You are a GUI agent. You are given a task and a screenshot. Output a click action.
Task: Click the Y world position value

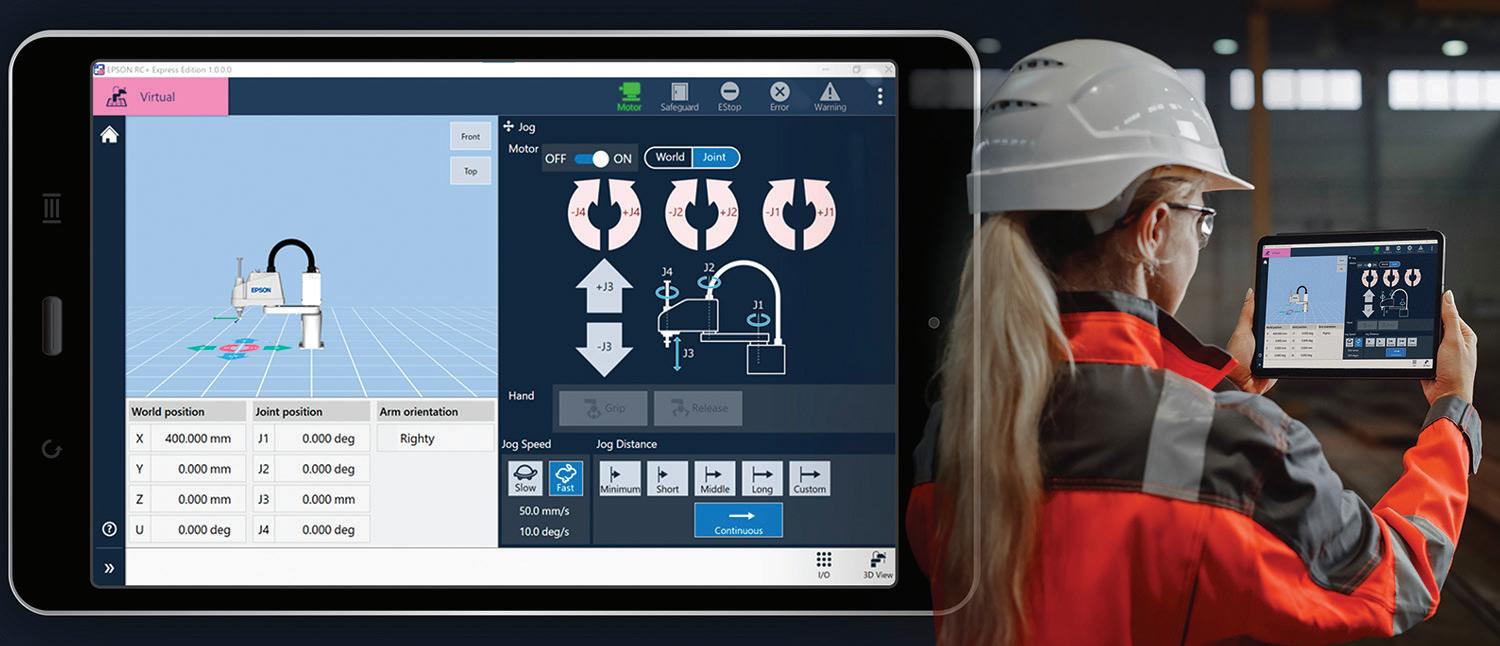[x=198, y=468]
